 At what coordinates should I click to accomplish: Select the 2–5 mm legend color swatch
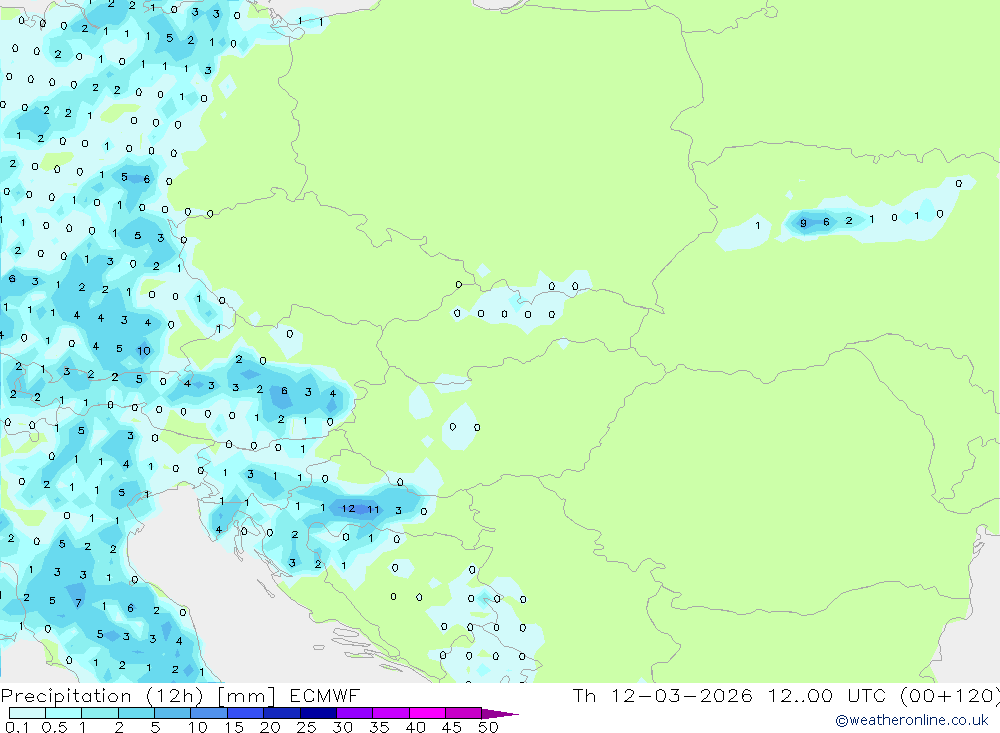(136, 713)
